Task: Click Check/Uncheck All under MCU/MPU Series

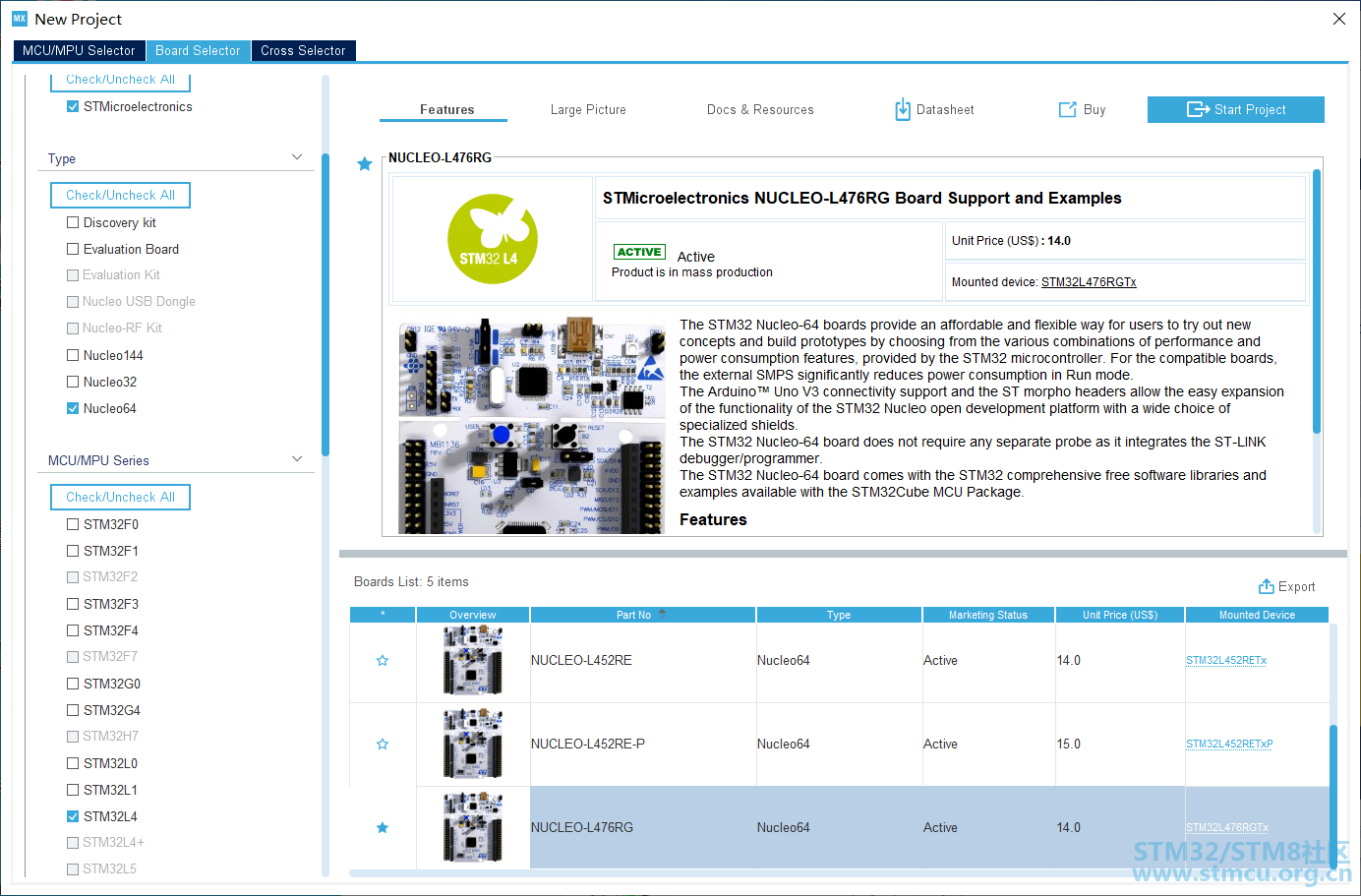Action: pyautogui.click(x=120, y=497)
